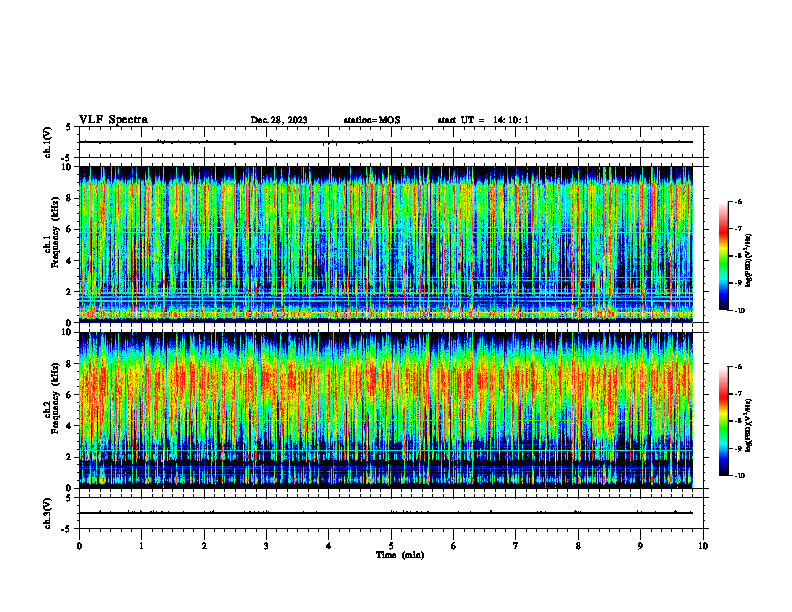Click the "ch.3(V)" axis label
Screen dimensions: 792x612
coord(48,513)
